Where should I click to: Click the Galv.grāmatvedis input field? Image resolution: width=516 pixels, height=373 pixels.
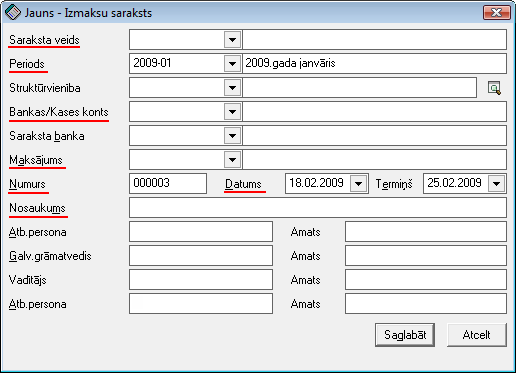coord(201,256)
